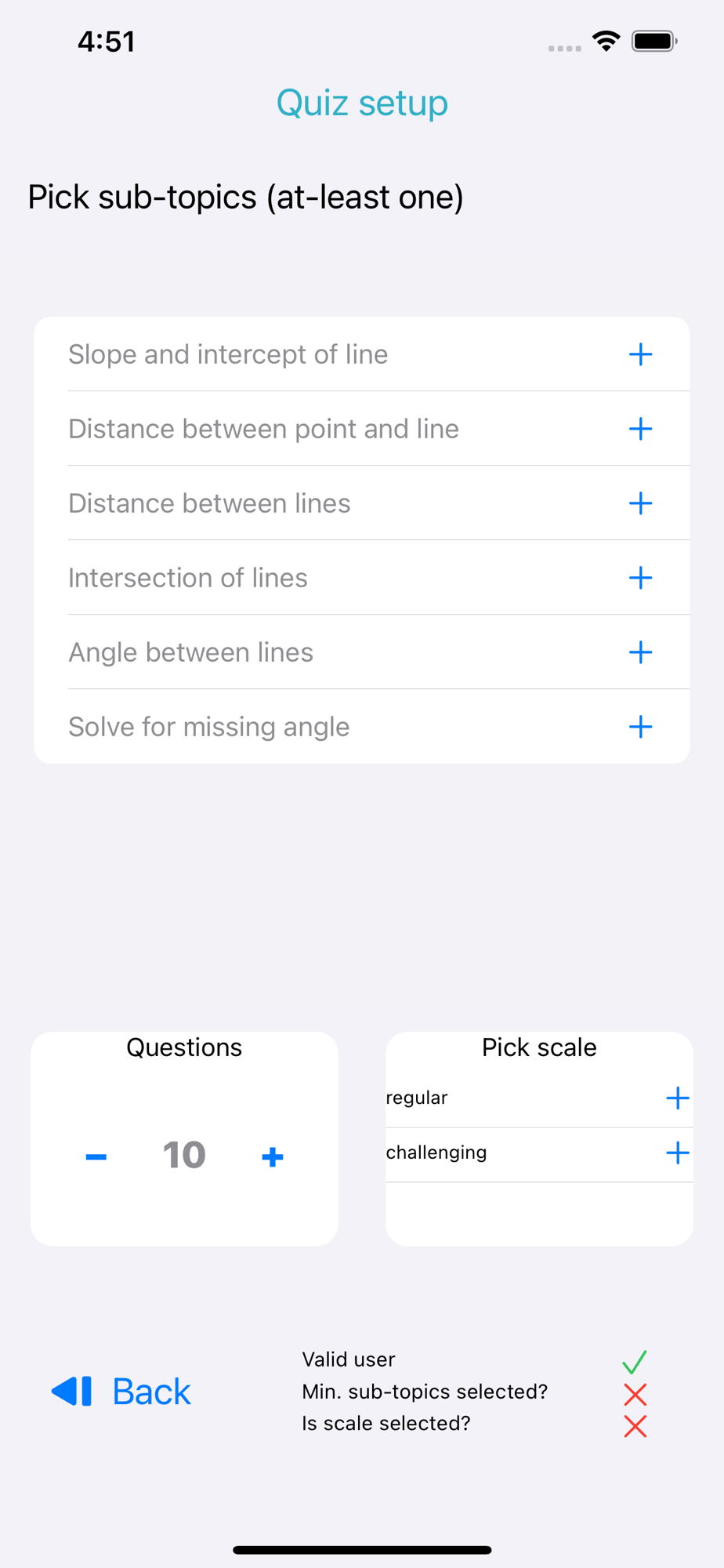724x1568 pixels.
Task: Tap the red X for Min. sub-topics selected
Action: point(635,1395)
